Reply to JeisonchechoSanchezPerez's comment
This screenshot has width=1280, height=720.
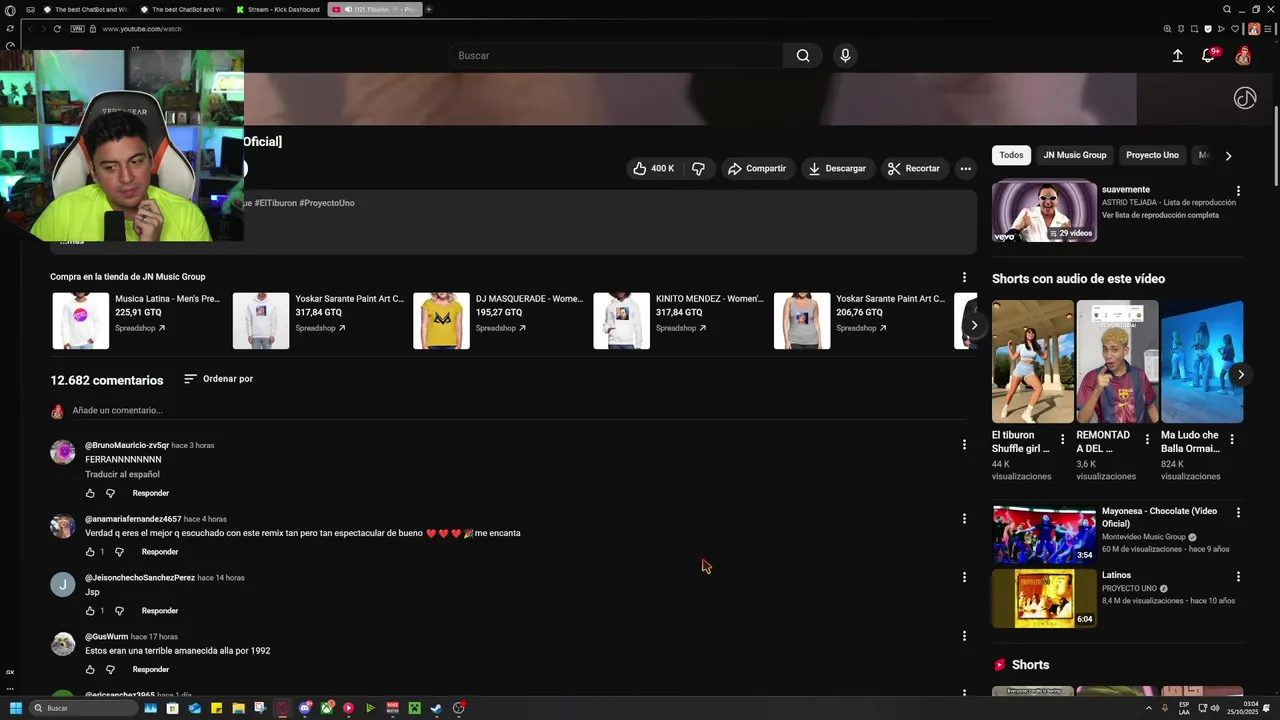(x=160, y=611)
